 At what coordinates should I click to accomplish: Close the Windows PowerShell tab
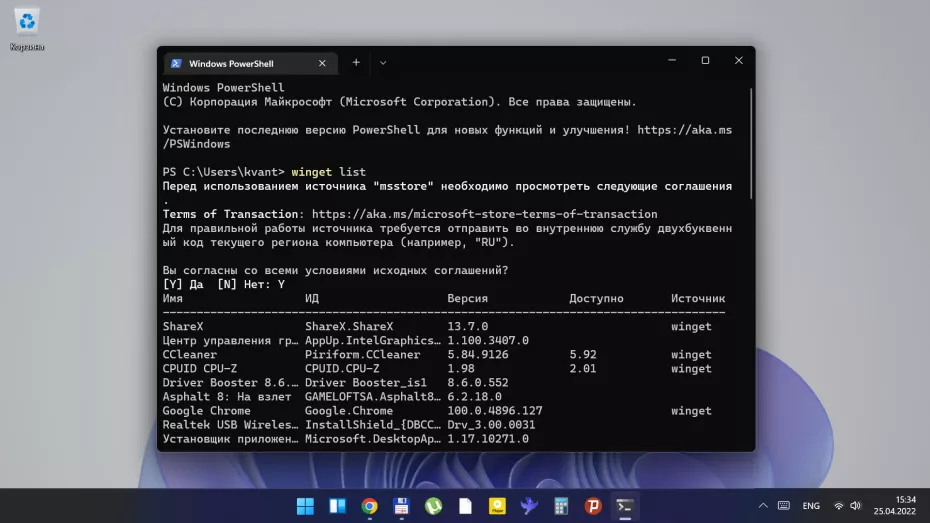[x=322, y=63]
